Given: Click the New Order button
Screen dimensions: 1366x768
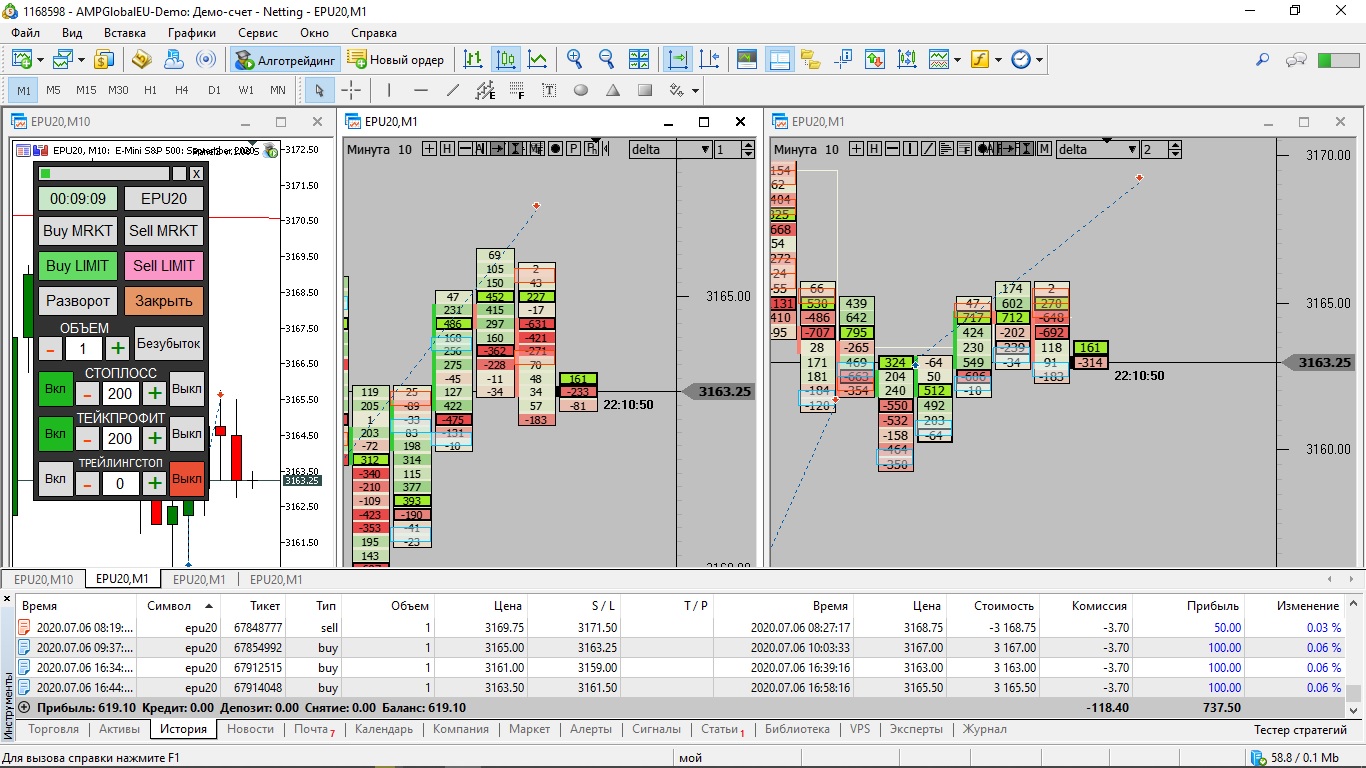Looking at the screenshot, I should click(396, 60).
